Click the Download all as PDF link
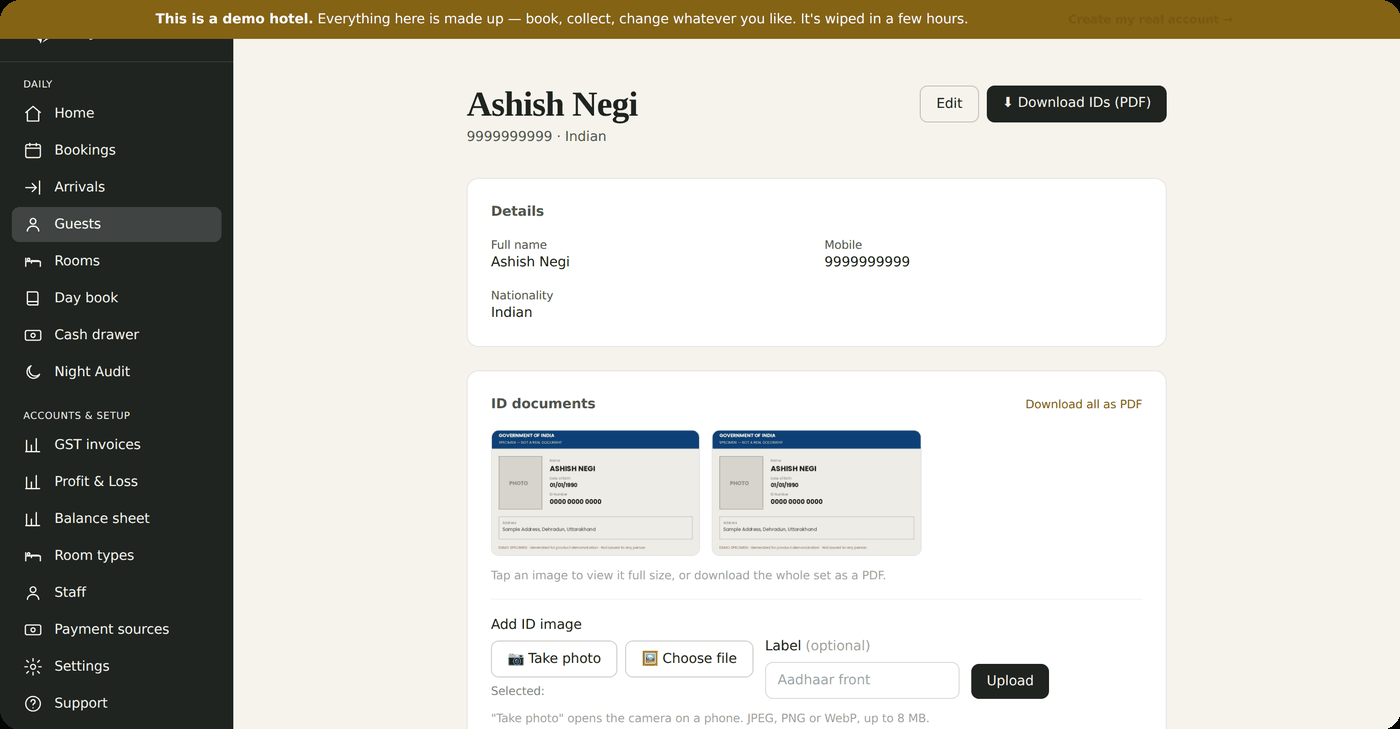This screenshot has width=1400, height=729. [x=1083, y=404]
